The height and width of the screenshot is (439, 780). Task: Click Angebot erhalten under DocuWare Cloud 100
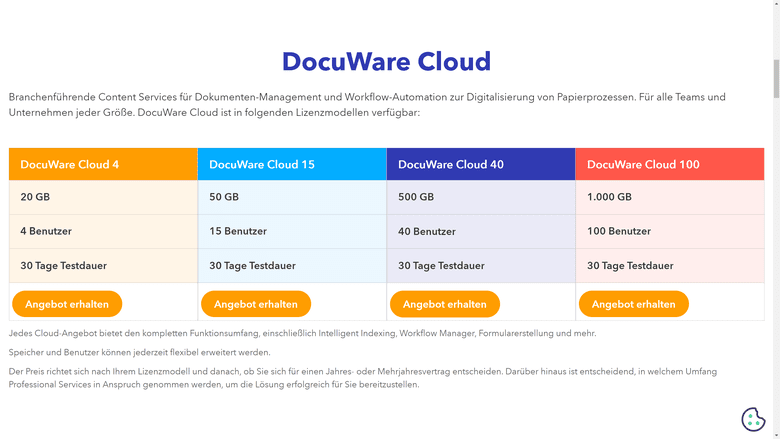click(x=634, y=304)
